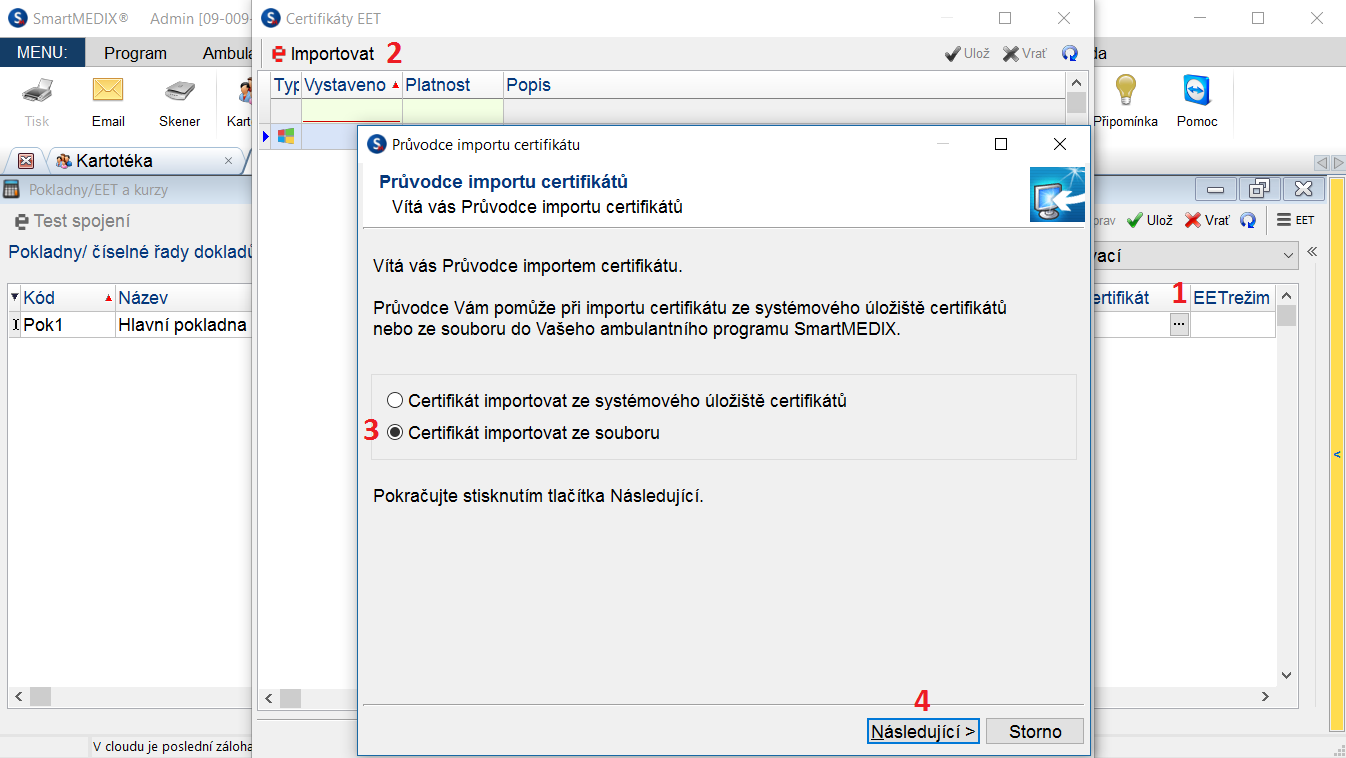Click refresh icon in Pokladny/EET toolbar

click(x=1248, y=220)
